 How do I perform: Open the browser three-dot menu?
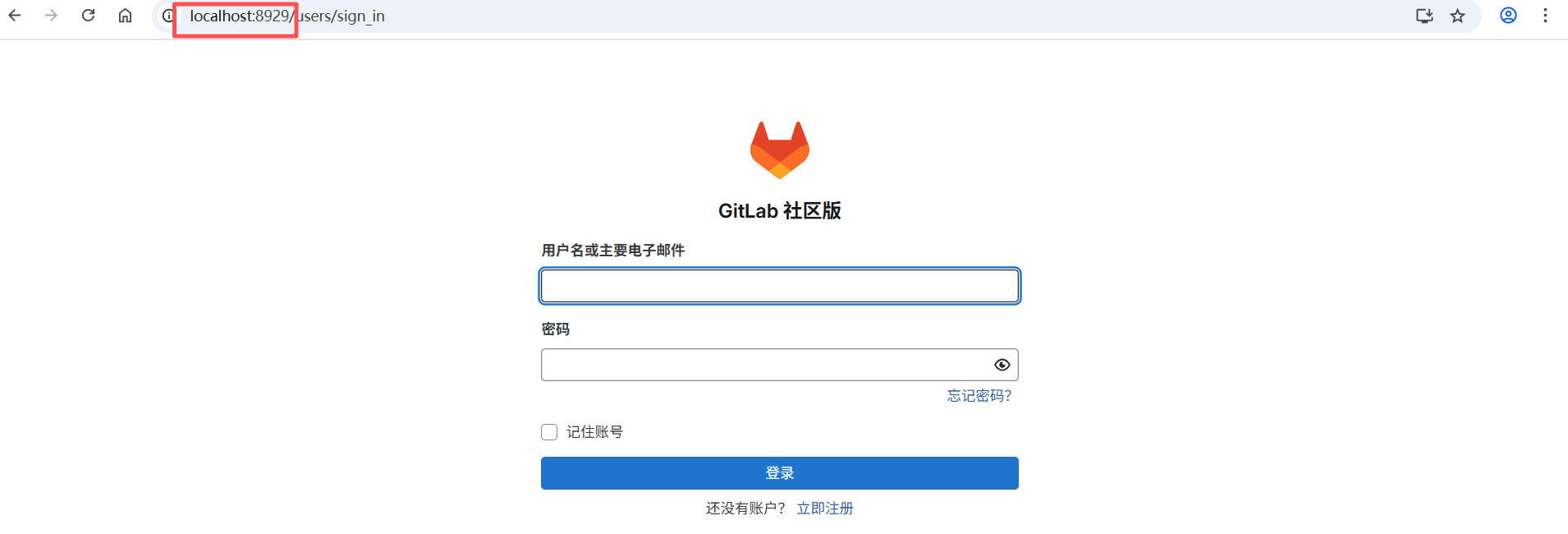tap(1545, 16)
